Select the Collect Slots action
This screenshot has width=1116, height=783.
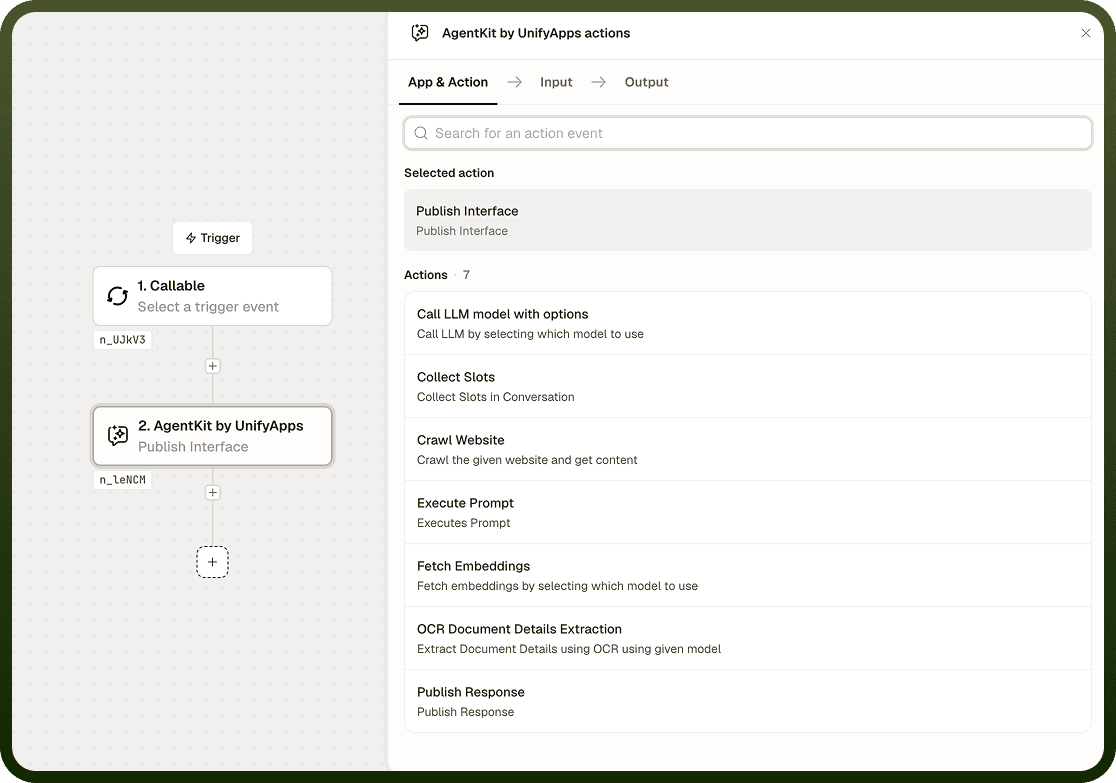748,387
